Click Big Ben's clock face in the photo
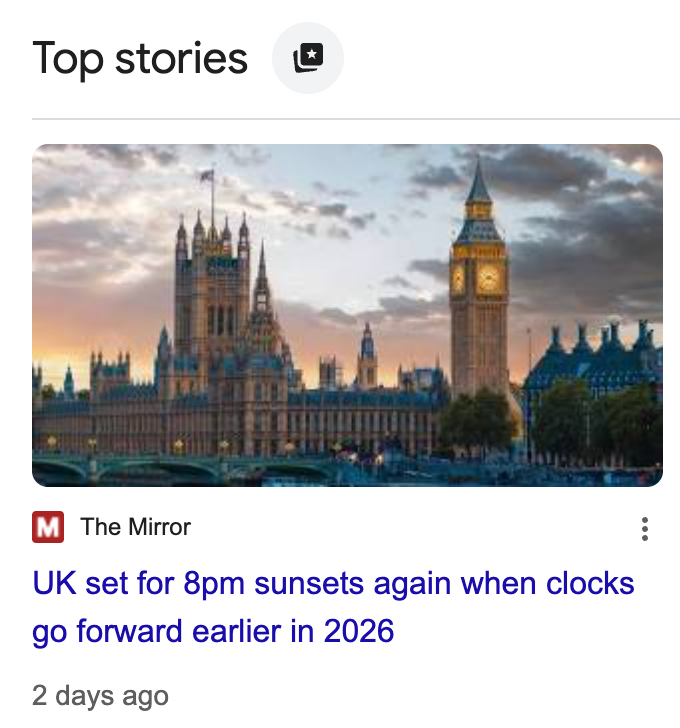The image size is (680, 728). click(x=488, y=279)
